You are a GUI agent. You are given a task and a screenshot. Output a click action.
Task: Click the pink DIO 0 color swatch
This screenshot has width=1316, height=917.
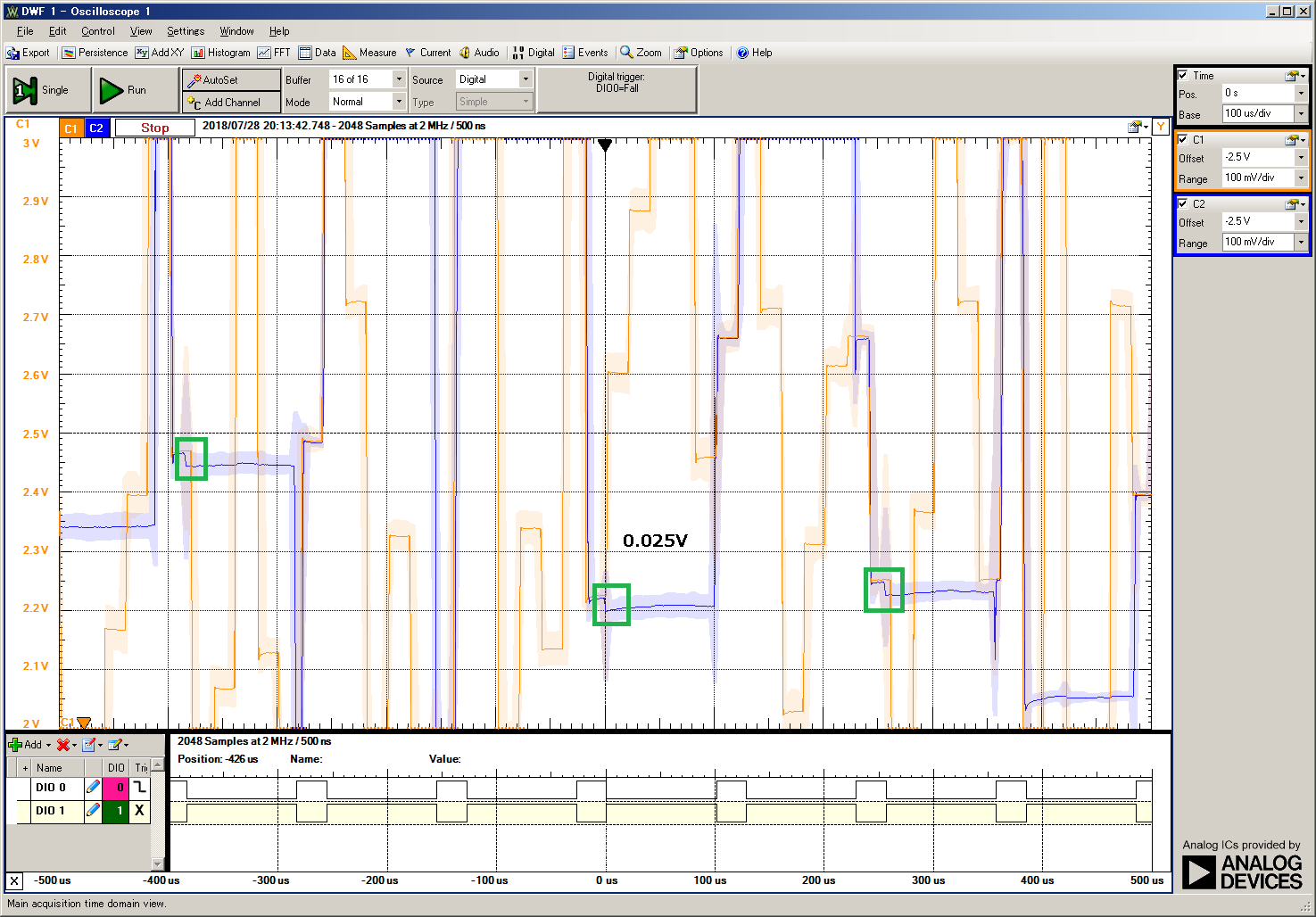(x=116, y=788)
